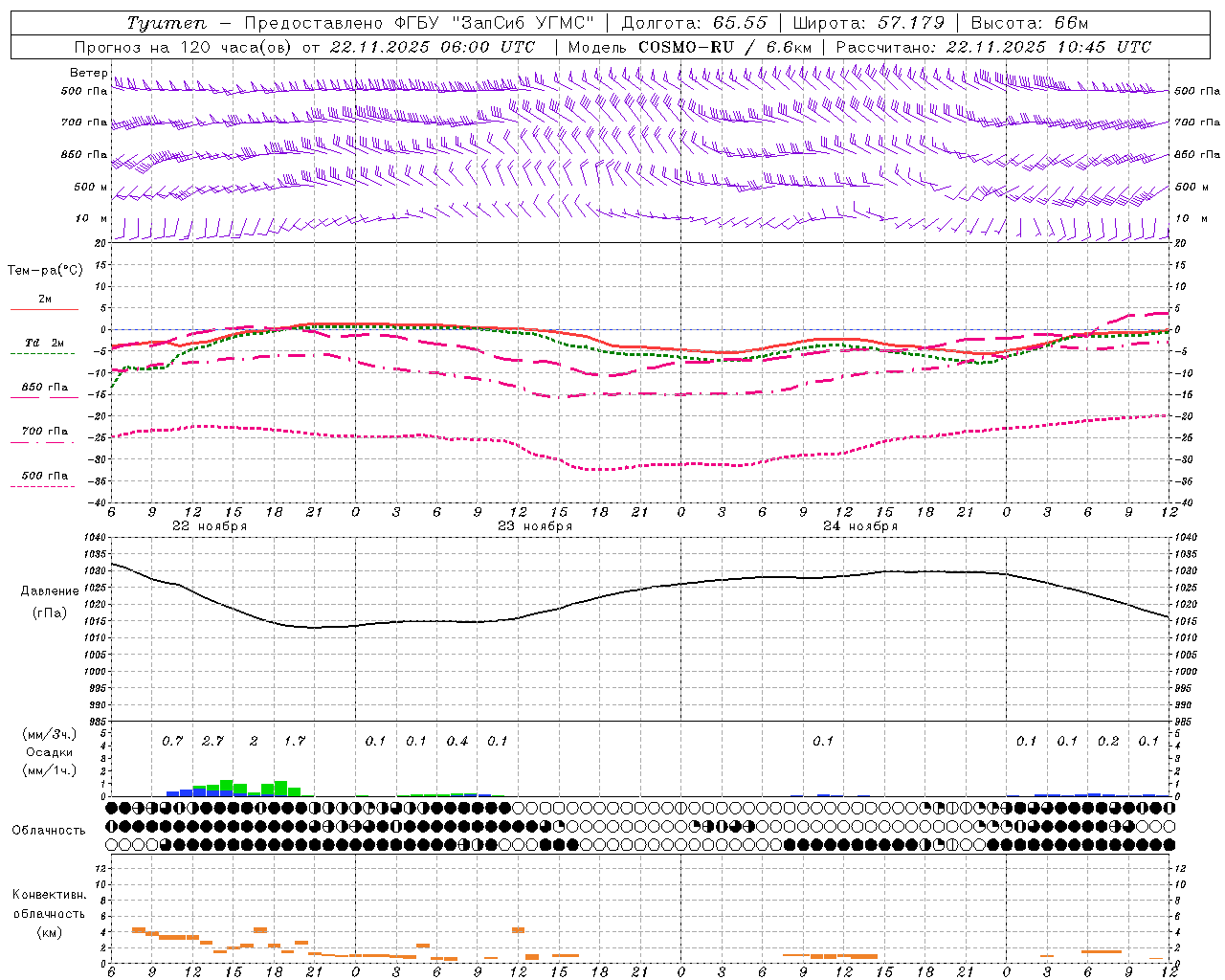The height and width of the screenshot is (980, 1225).
Task: Click the "850 гПа" entry in the temperature legend
Action: (x=45, y=388)
